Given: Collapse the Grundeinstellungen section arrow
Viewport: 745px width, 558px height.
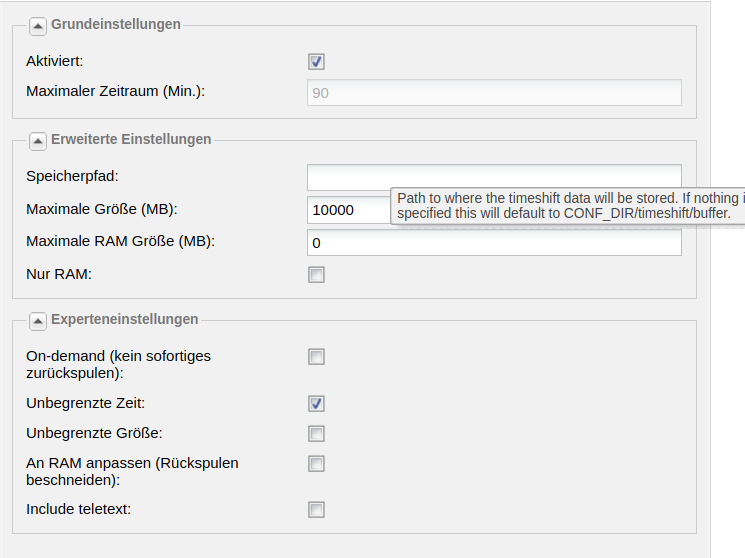Looking at the screenshot, I should click(x=38, y=26).
